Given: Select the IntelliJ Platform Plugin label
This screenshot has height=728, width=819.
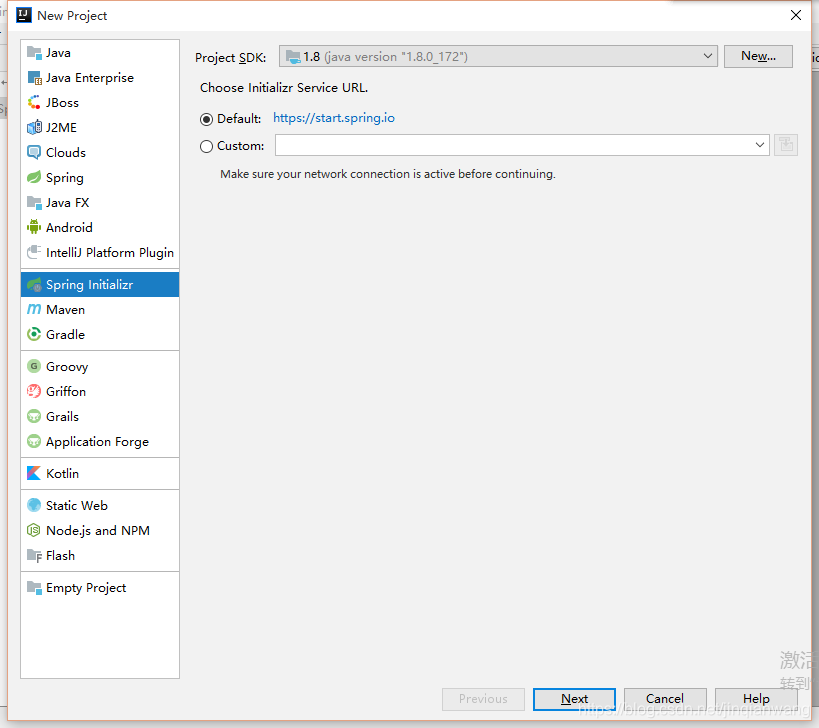Looking at the screenshot, I should coord(110,253).
